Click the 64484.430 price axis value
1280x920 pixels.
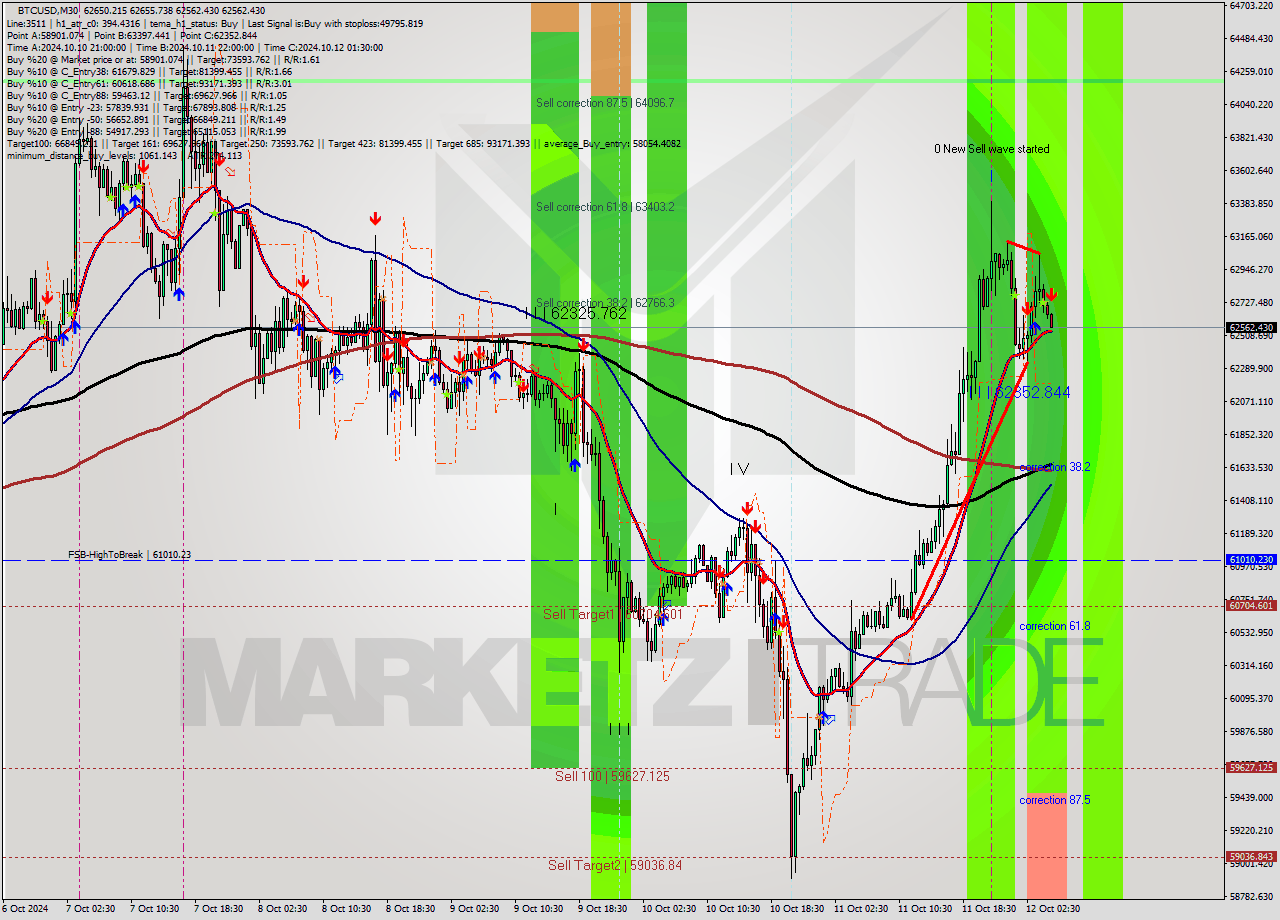pyautogui.click(x=1251, y=38)
